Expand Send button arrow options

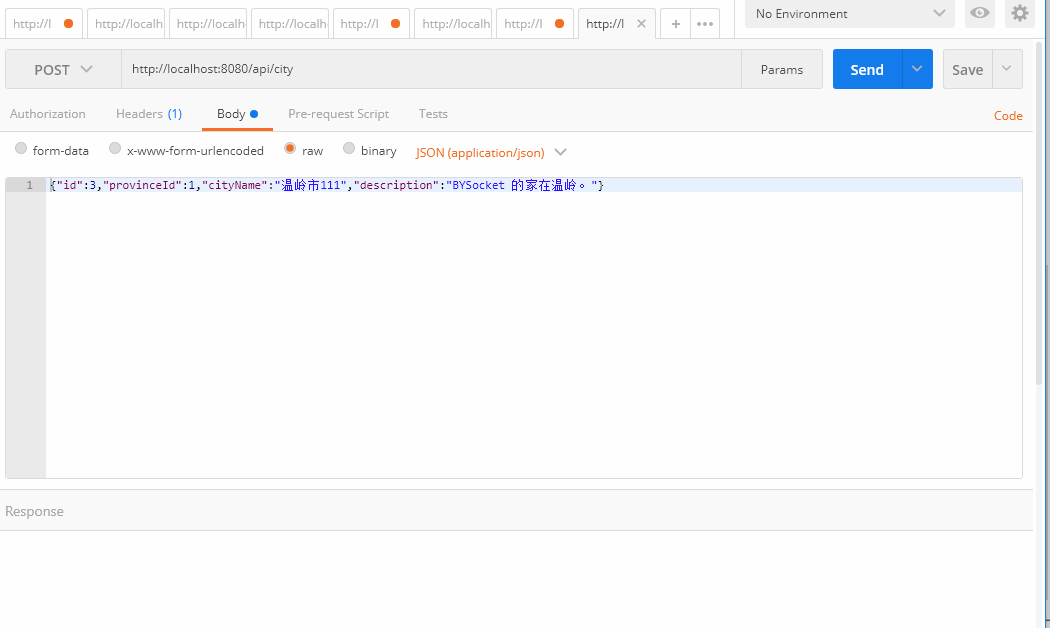click(917, 69)
